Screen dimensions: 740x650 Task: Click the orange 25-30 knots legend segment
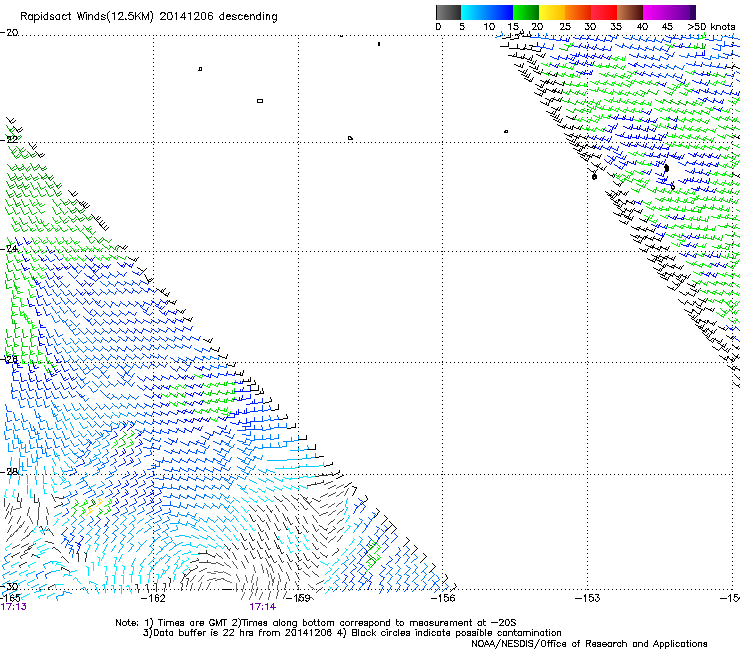578,12
